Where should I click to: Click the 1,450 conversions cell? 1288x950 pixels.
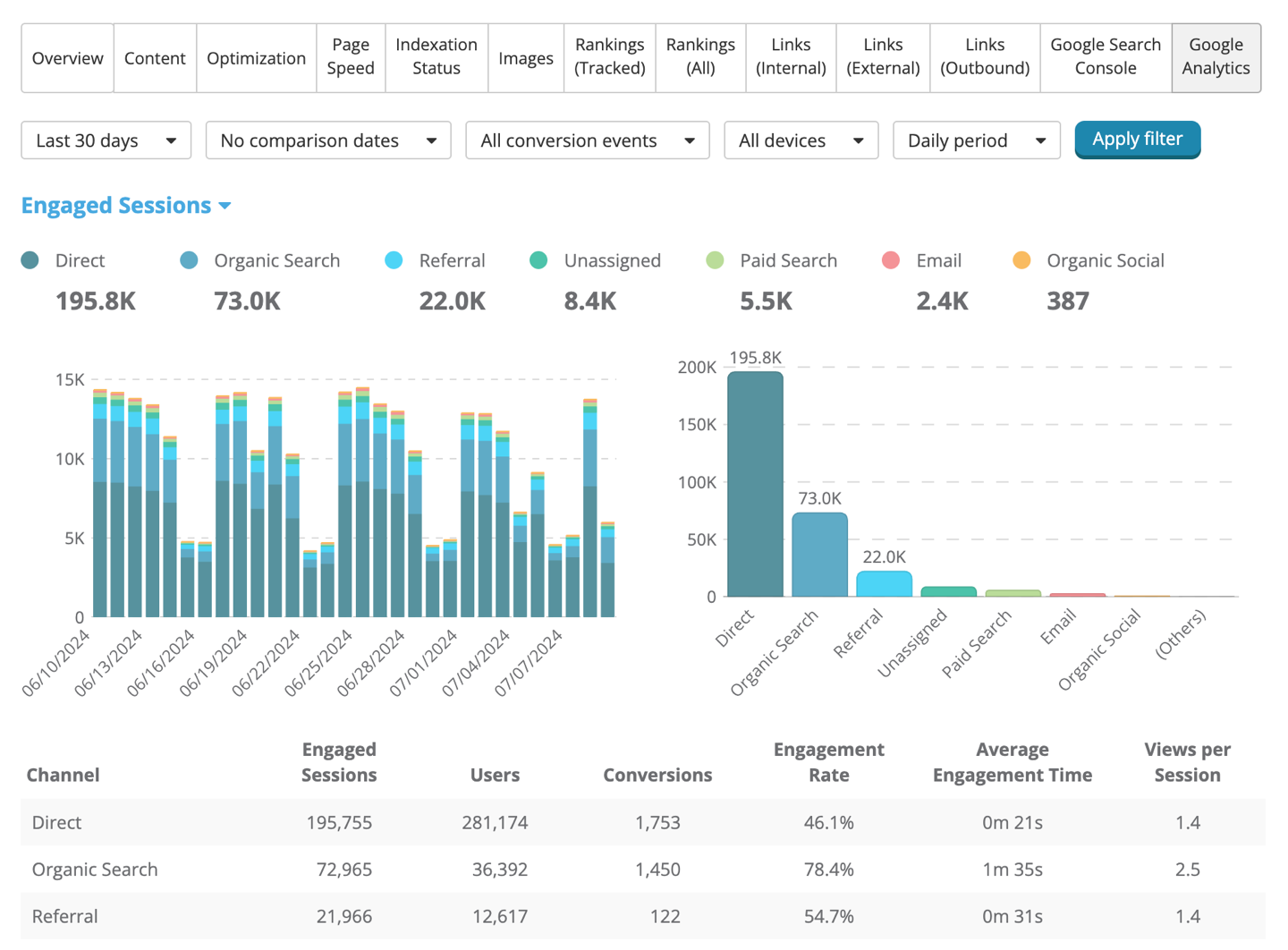tap(657, 869)
